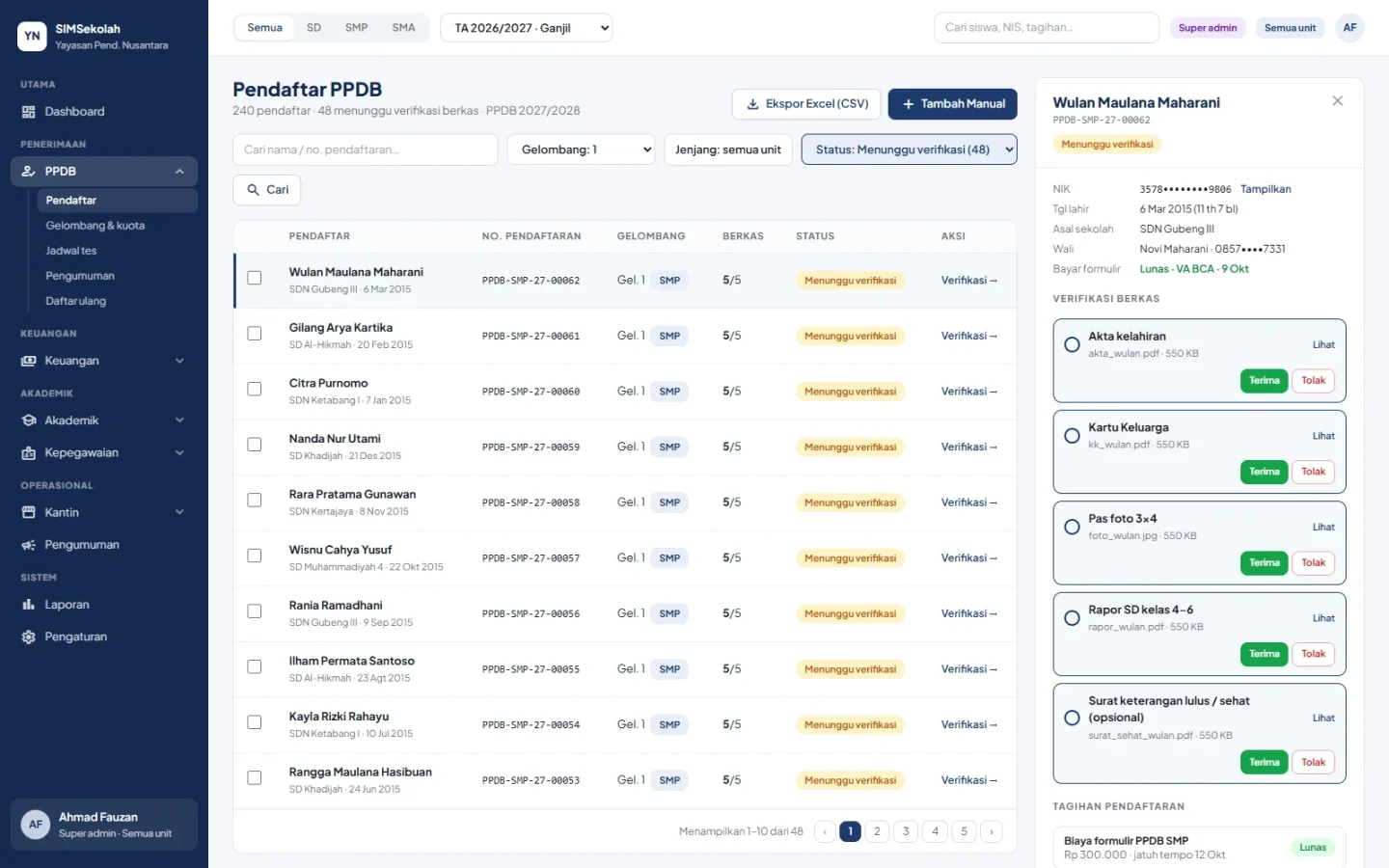Collapse the PPDB menu chevron
This screenshot has height=868, width=1389.
(179, 172)
